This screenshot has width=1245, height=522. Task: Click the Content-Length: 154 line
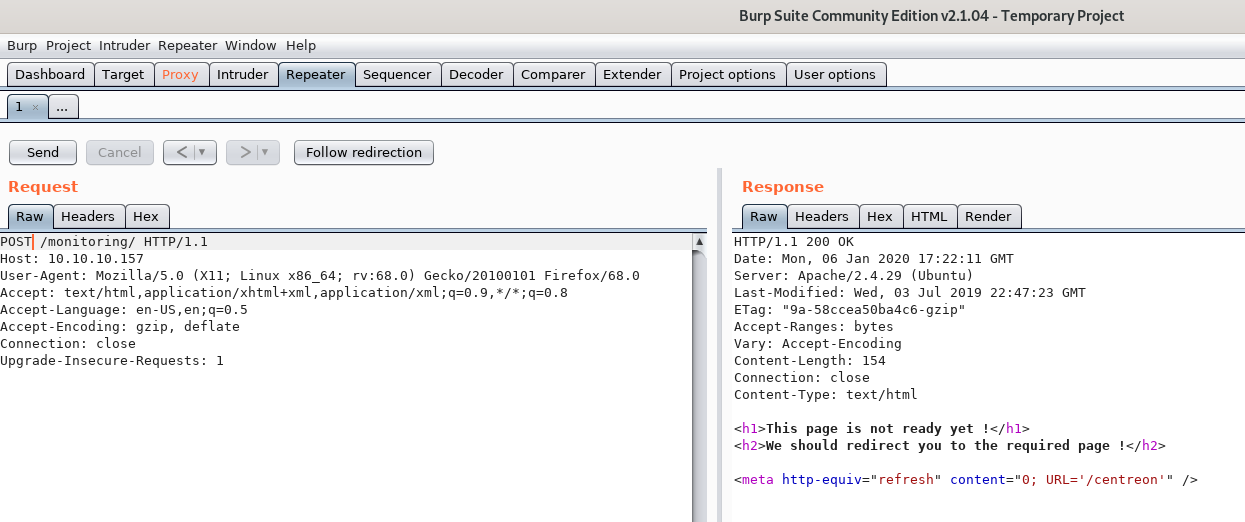(x=810, y=361)
